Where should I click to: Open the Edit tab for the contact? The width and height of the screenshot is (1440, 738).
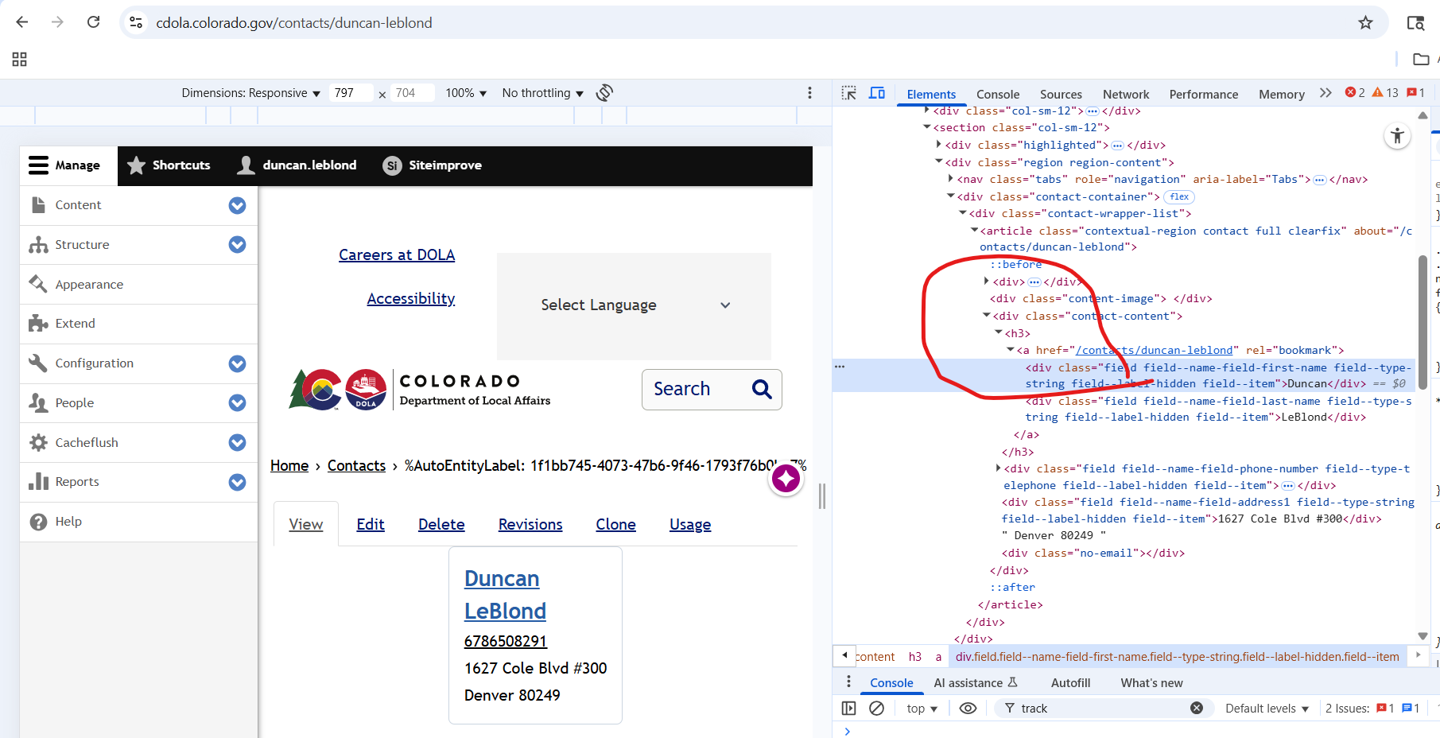coord(370,524)
